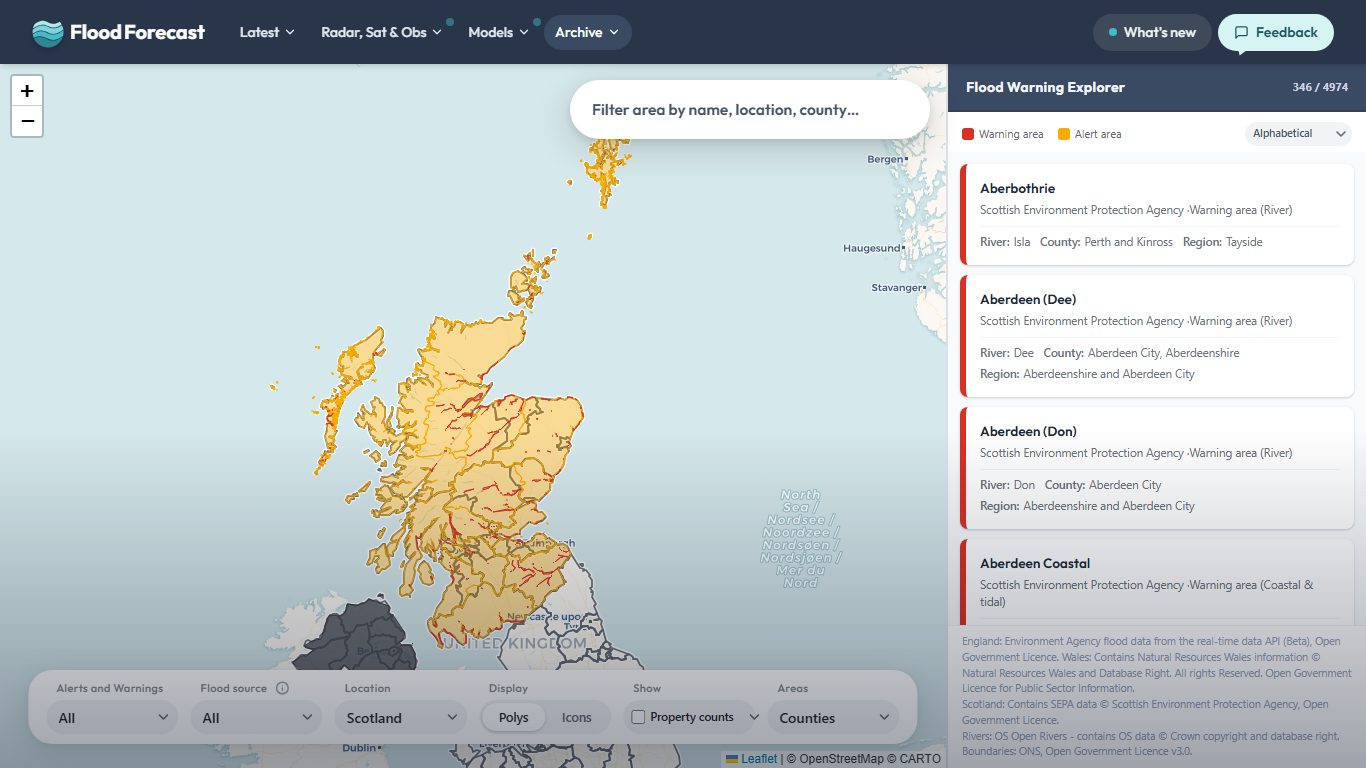Open the Aberdeen Coastal warning card

click(1157, 583)
